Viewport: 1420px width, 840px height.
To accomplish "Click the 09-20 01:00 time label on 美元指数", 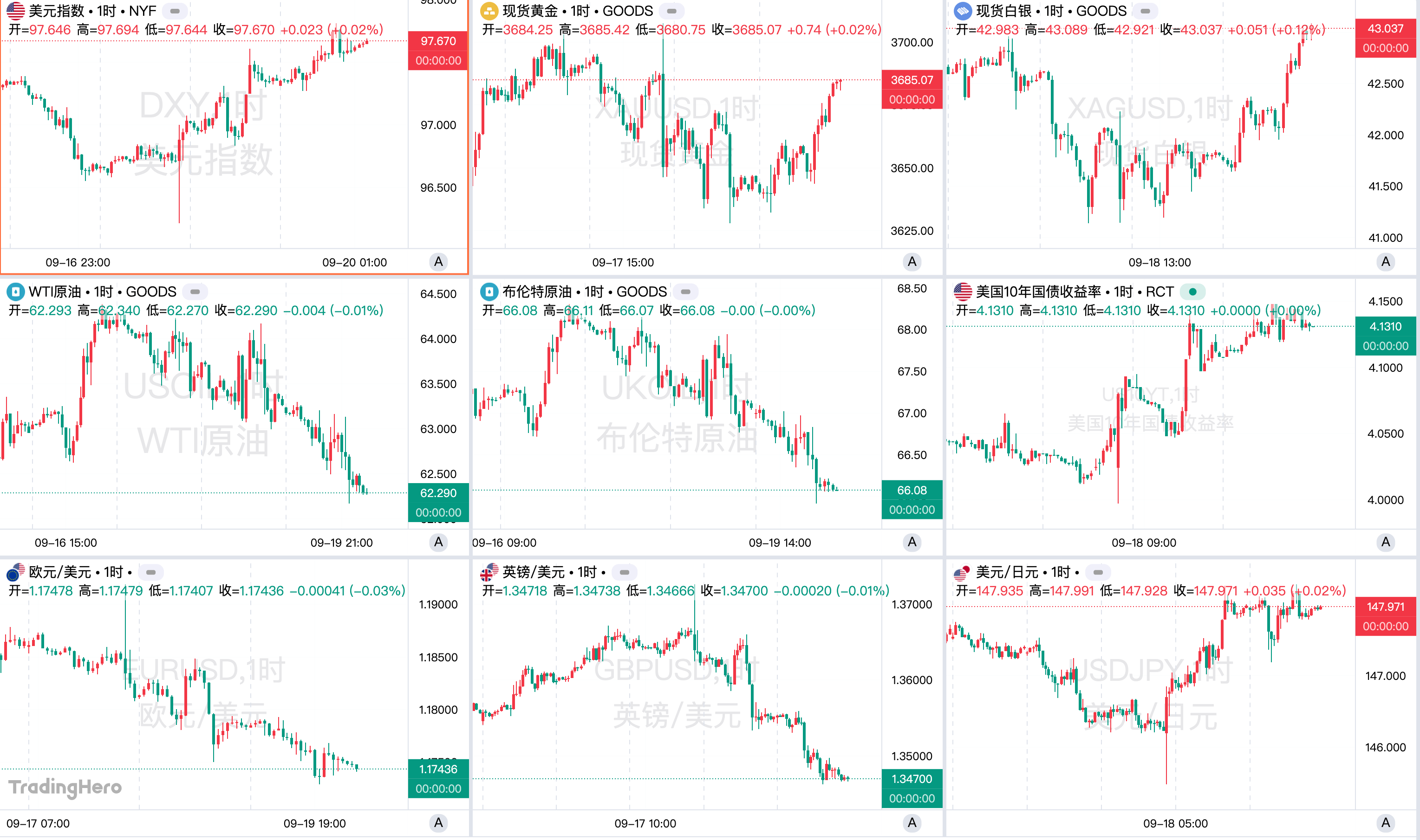I will click(x=354, y=262).
